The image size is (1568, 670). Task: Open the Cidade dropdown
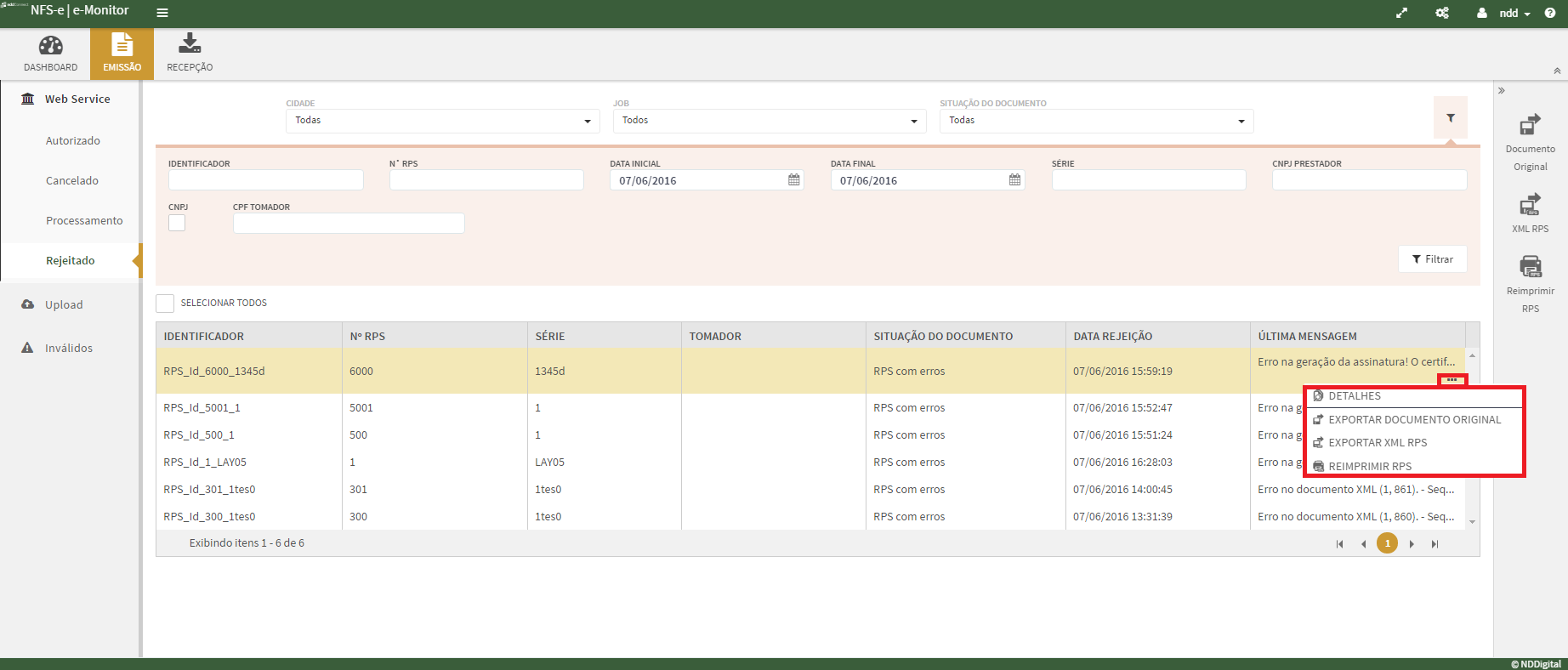[442, 121]
